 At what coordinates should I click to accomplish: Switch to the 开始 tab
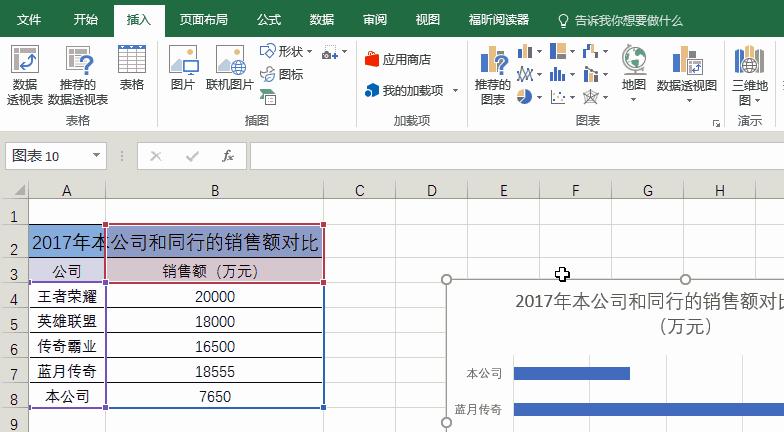pyautogui.click(x=86, y=20)
